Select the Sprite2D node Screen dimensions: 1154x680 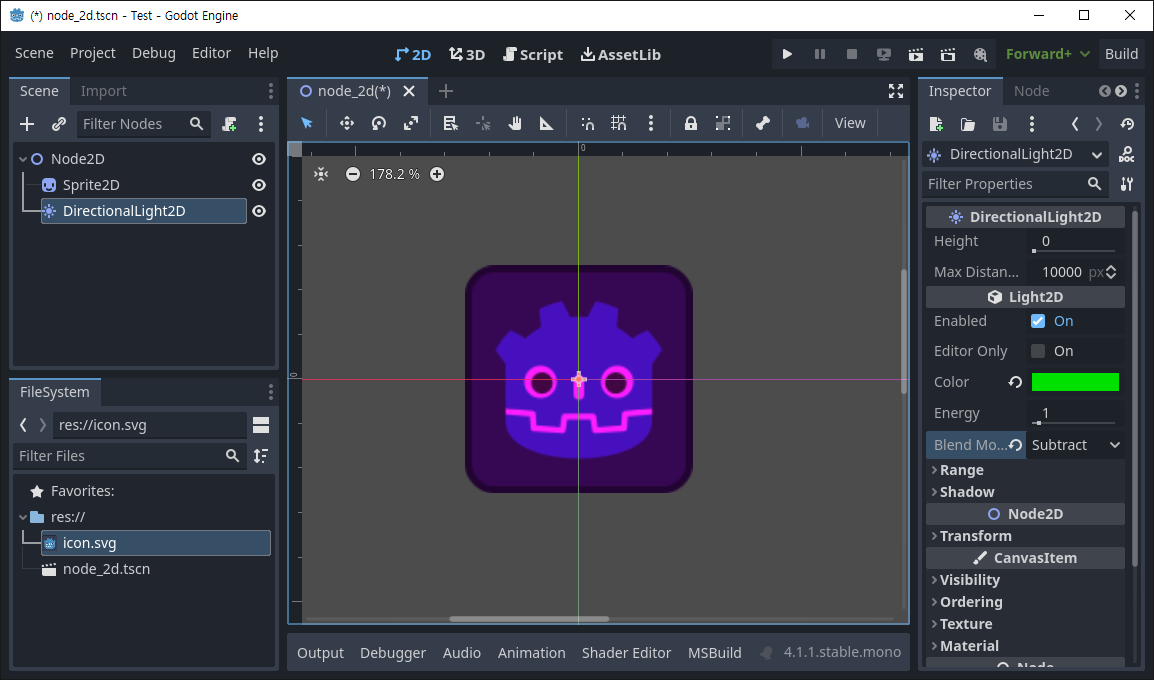[x=91, y=185]
